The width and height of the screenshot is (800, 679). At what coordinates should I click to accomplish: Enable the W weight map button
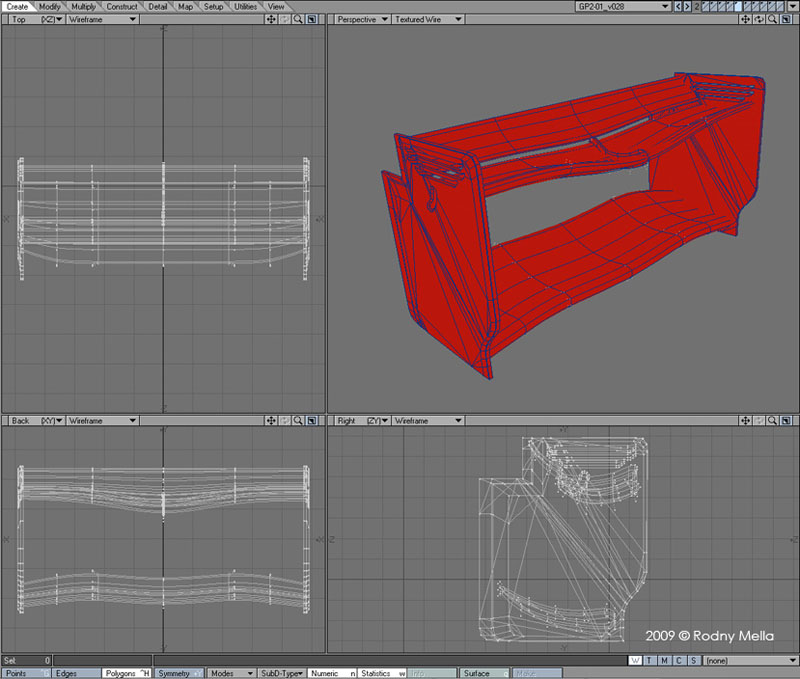tap(636, 661)
